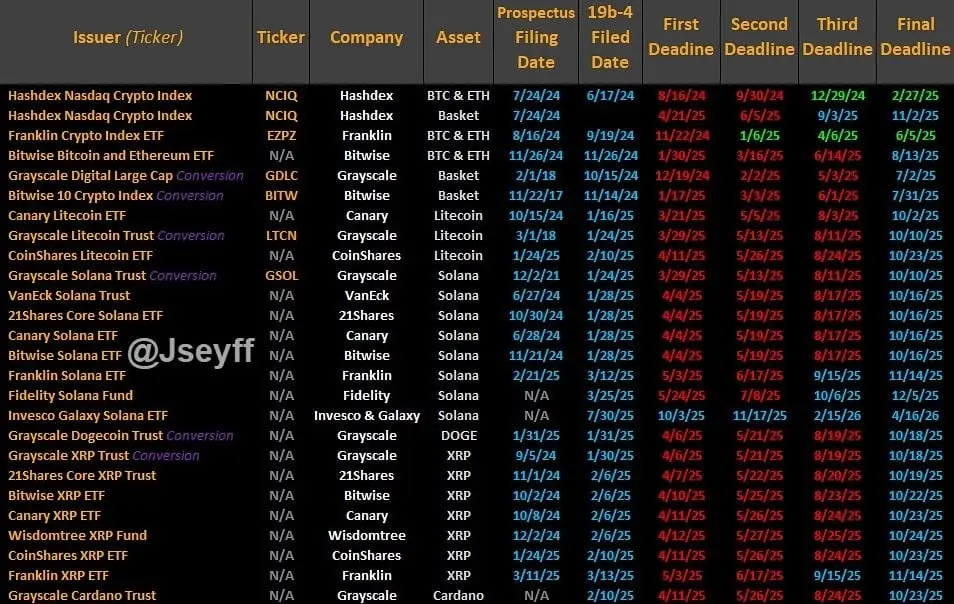Image resolution: width=954 pixels, height=604 pixels.
Task: Select the Cardano asset cell
Action: (x=459, y=595)
